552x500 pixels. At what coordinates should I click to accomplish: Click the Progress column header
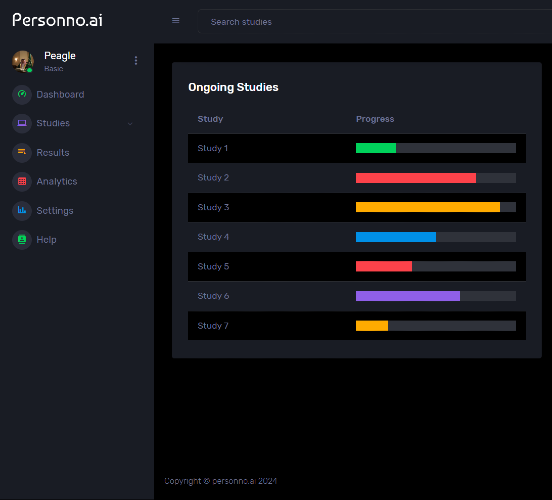coord(375,119)
